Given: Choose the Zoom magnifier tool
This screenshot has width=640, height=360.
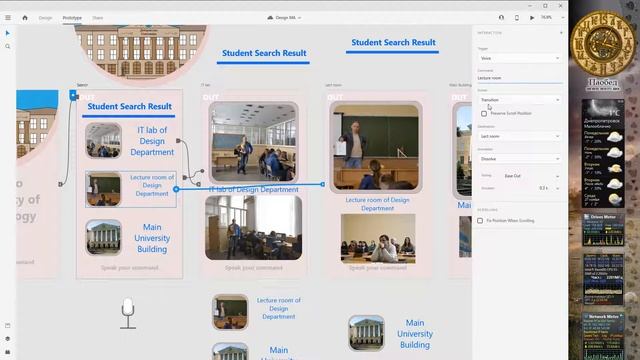Looking at the screenshot, I should point(8,47).
